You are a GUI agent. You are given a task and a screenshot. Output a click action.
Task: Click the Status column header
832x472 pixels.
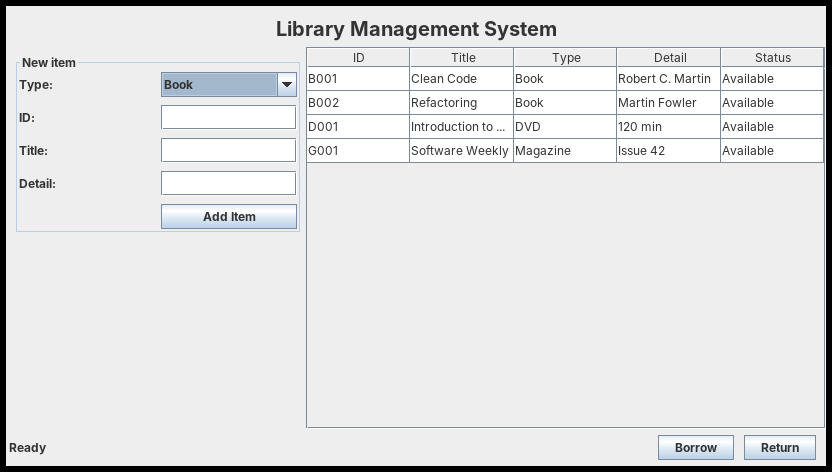click(x=772, y=57)
